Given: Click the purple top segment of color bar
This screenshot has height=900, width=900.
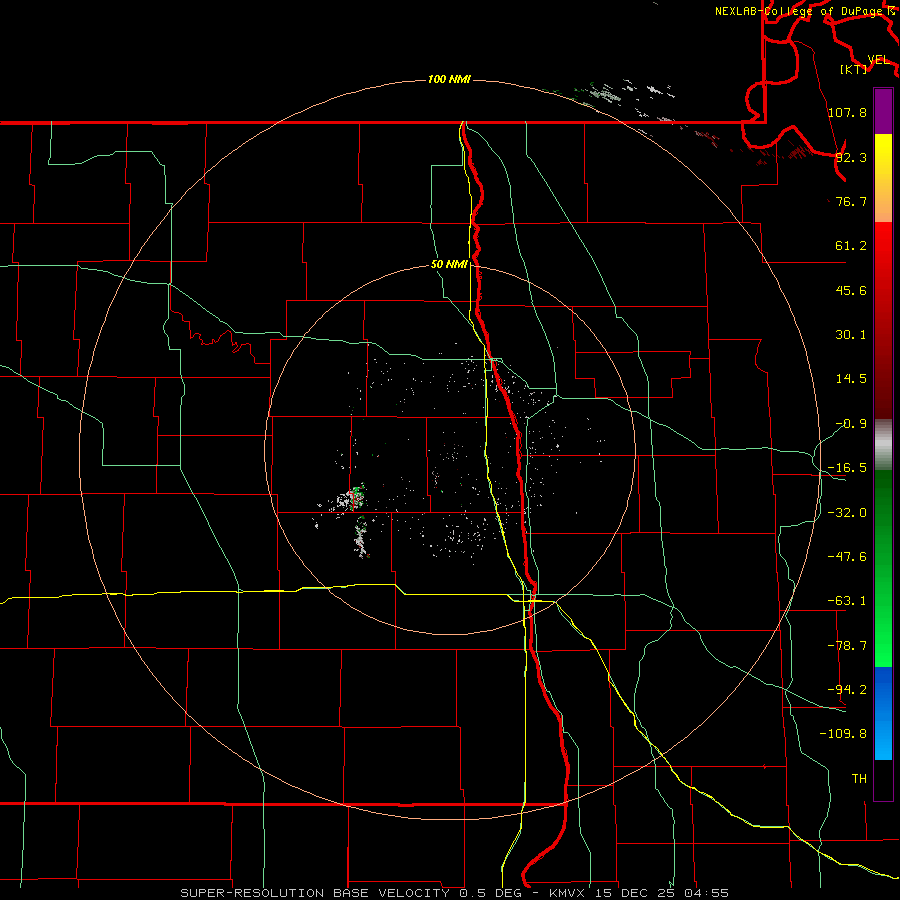Looking at the screenshot, I should (883, 111).
